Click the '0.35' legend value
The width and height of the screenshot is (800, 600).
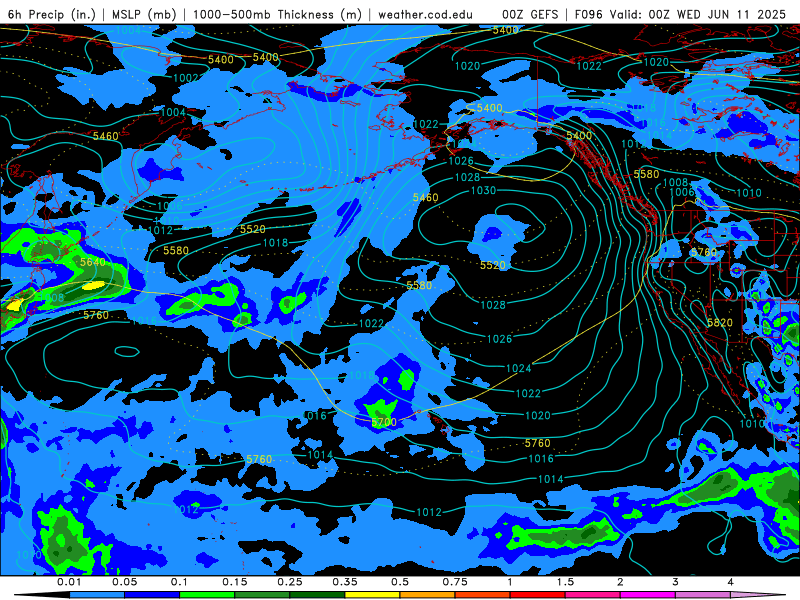(345, 582)
